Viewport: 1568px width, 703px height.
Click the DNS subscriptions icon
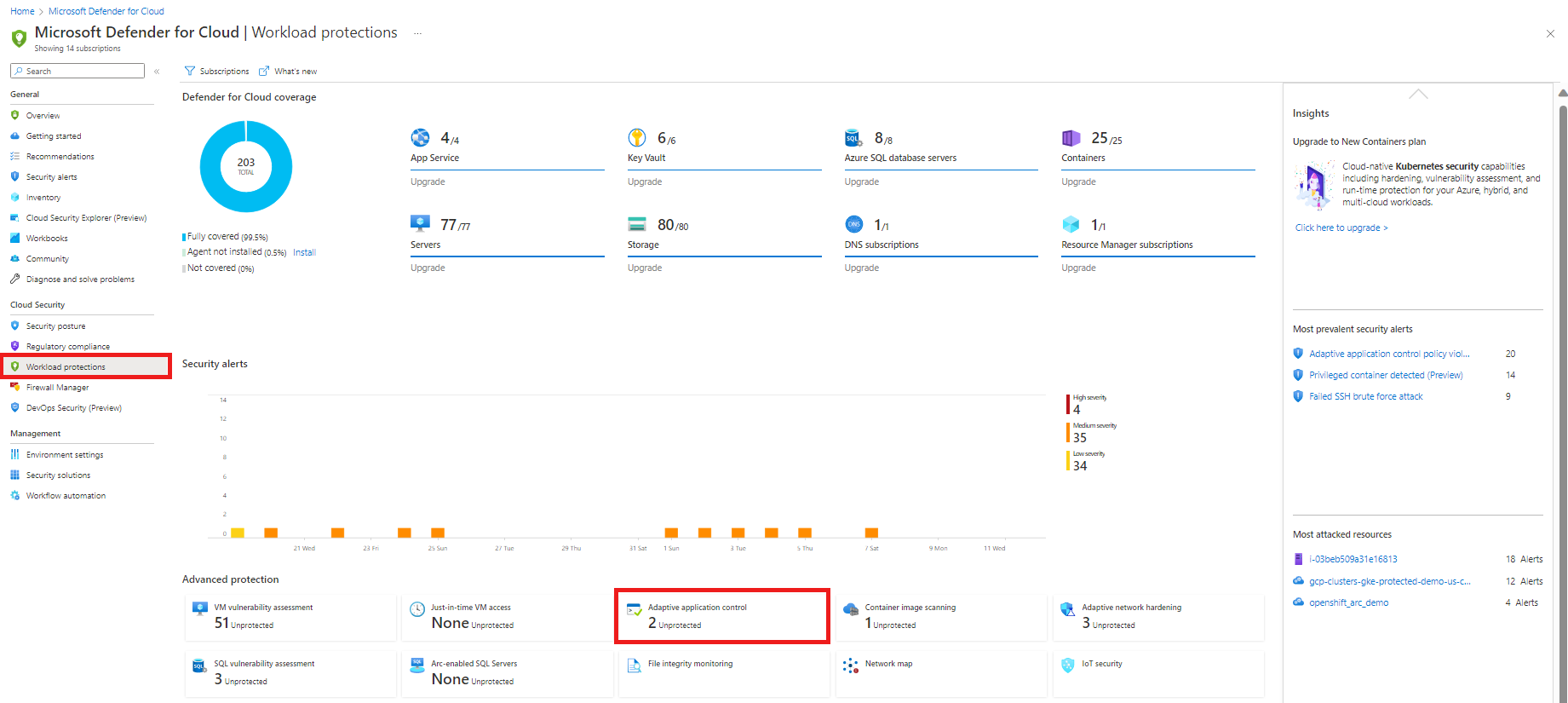853,224
